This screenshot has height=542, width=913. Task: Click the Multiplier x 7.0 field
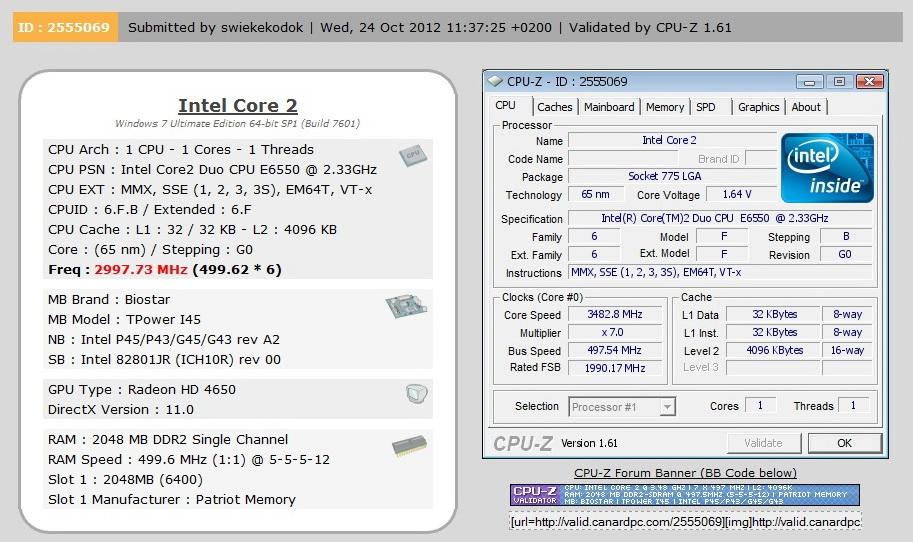(615, 332)
